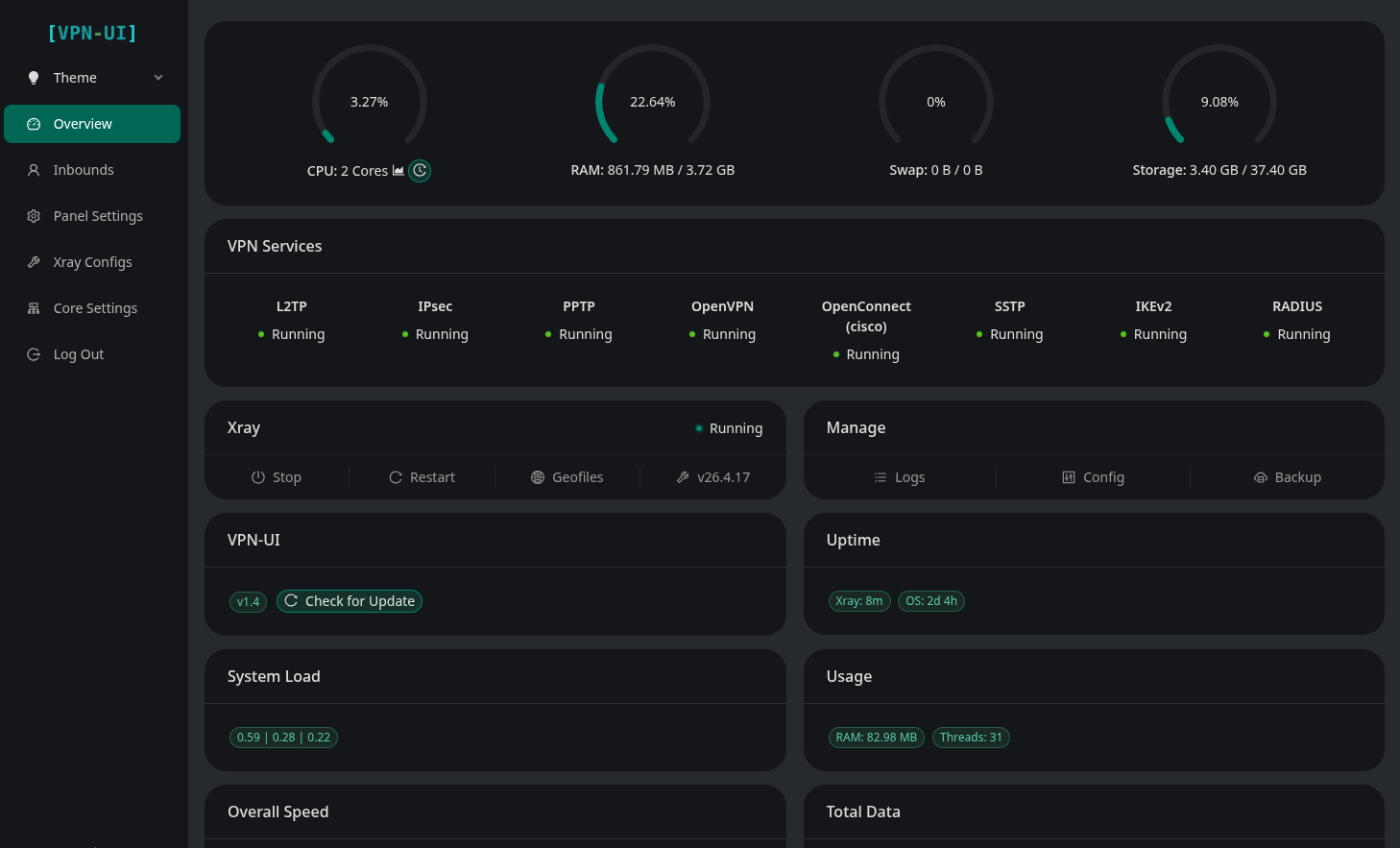Click the Total Data heading

(x=863, y=812)
